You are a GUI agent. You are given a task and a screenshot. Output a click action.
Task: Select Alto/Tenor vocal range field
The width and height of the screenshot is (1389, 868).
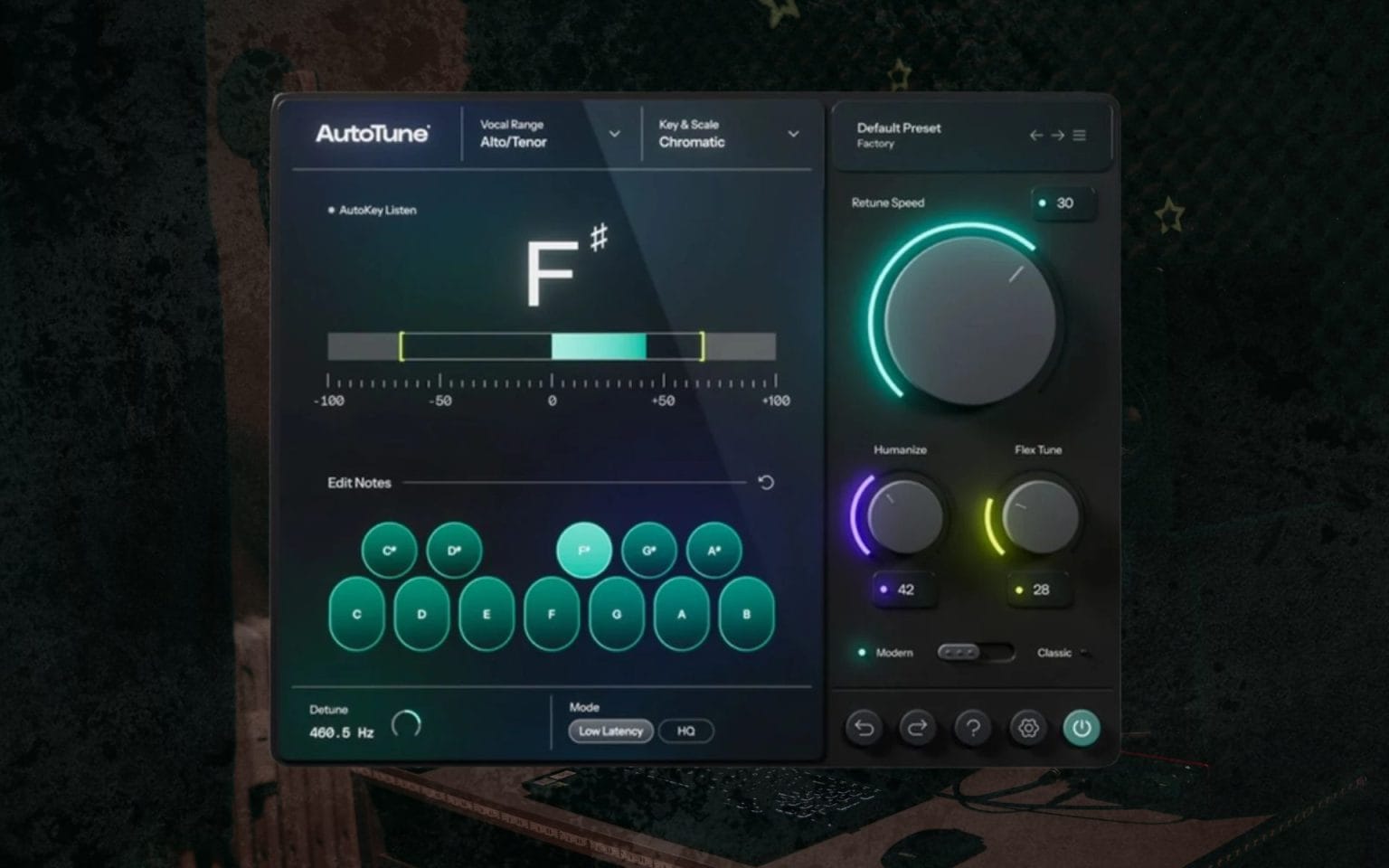point(514,142)
